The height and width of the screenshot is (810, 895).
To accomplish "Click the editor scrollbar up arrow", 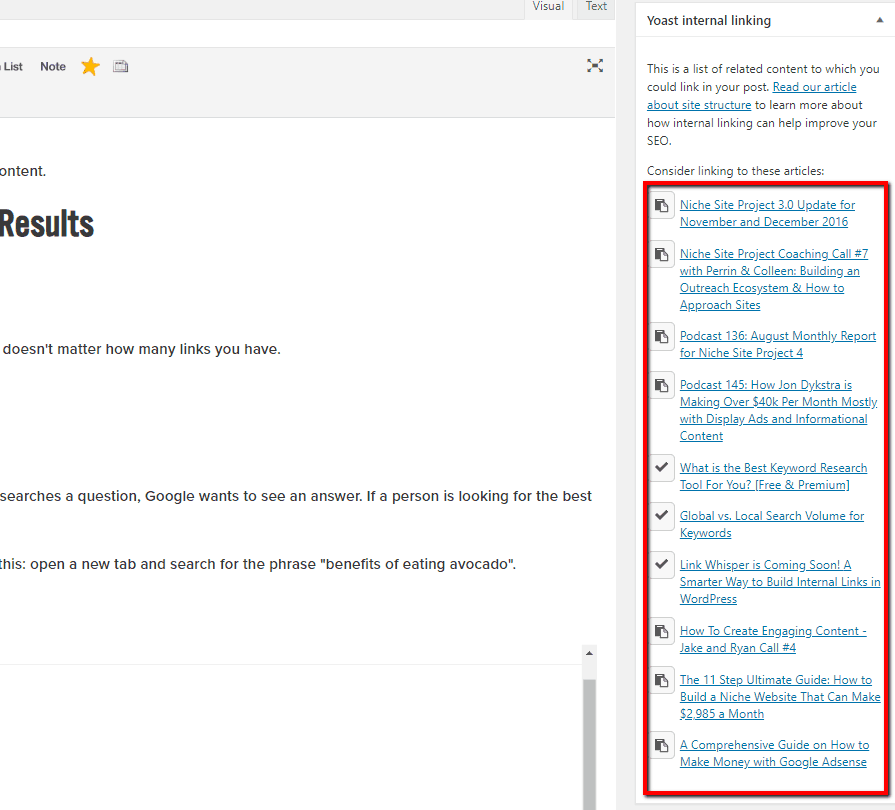I will pyautogui.click(x=589, y=653).
